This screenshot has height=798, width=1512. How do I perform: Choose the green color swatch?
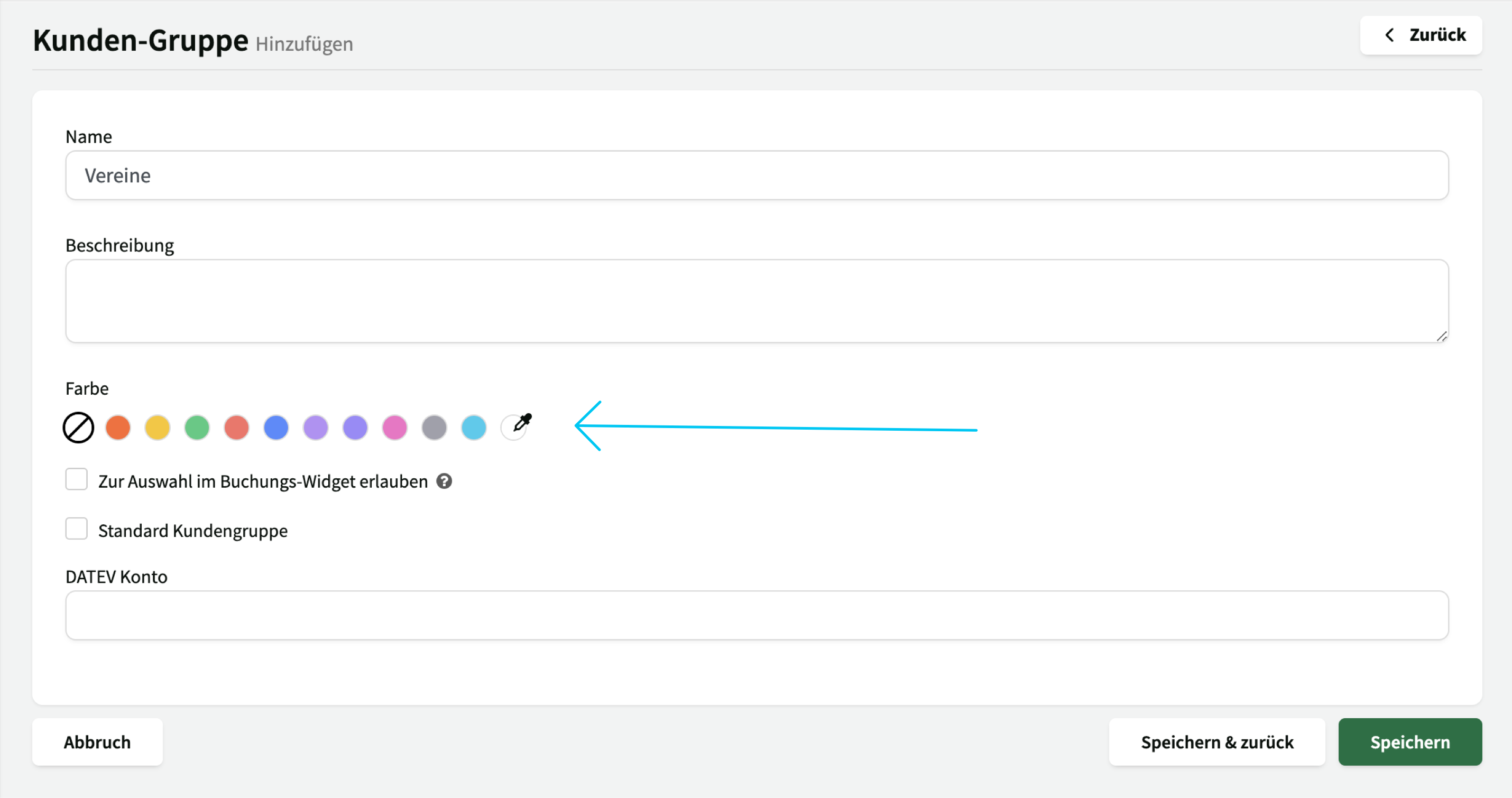(197, 427)
